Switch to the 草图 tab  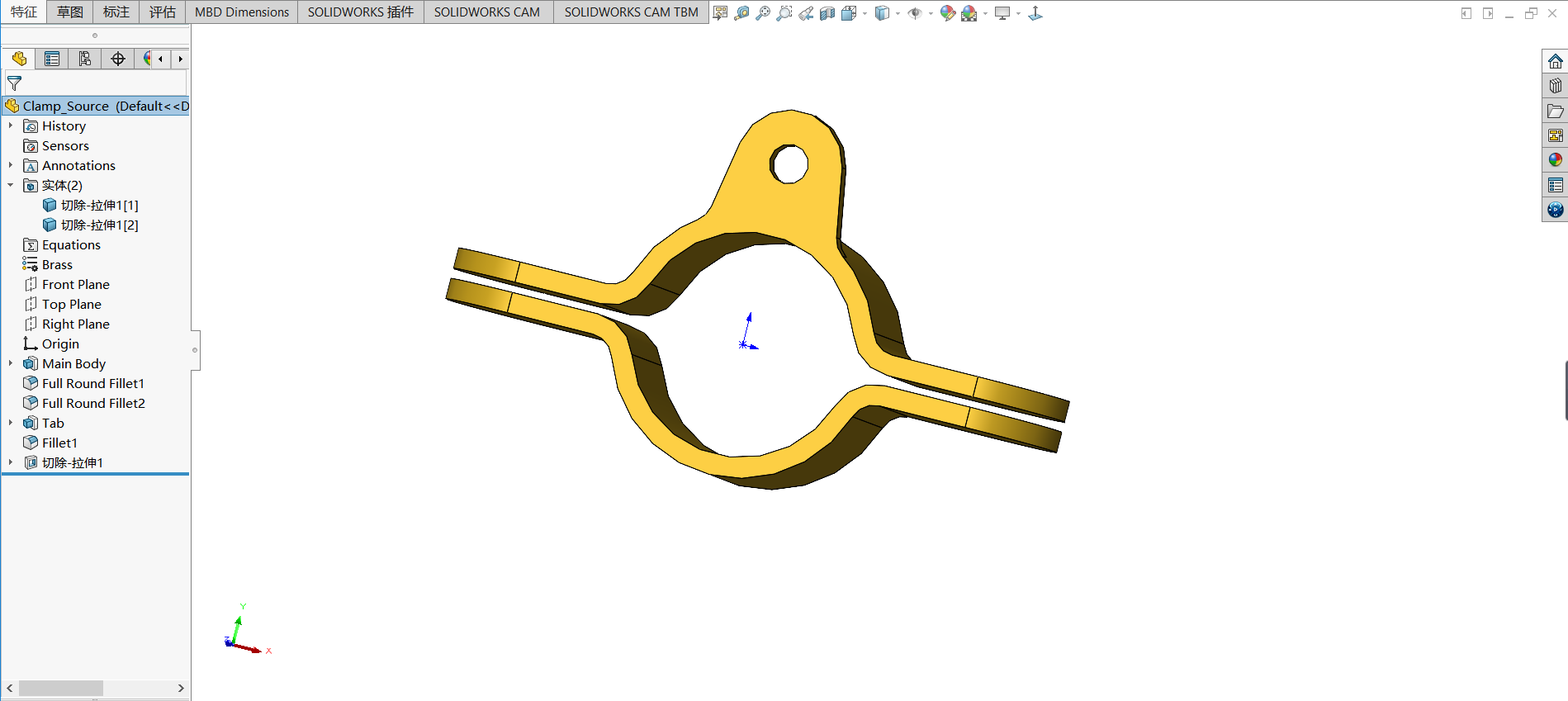[x=70, y=12]
